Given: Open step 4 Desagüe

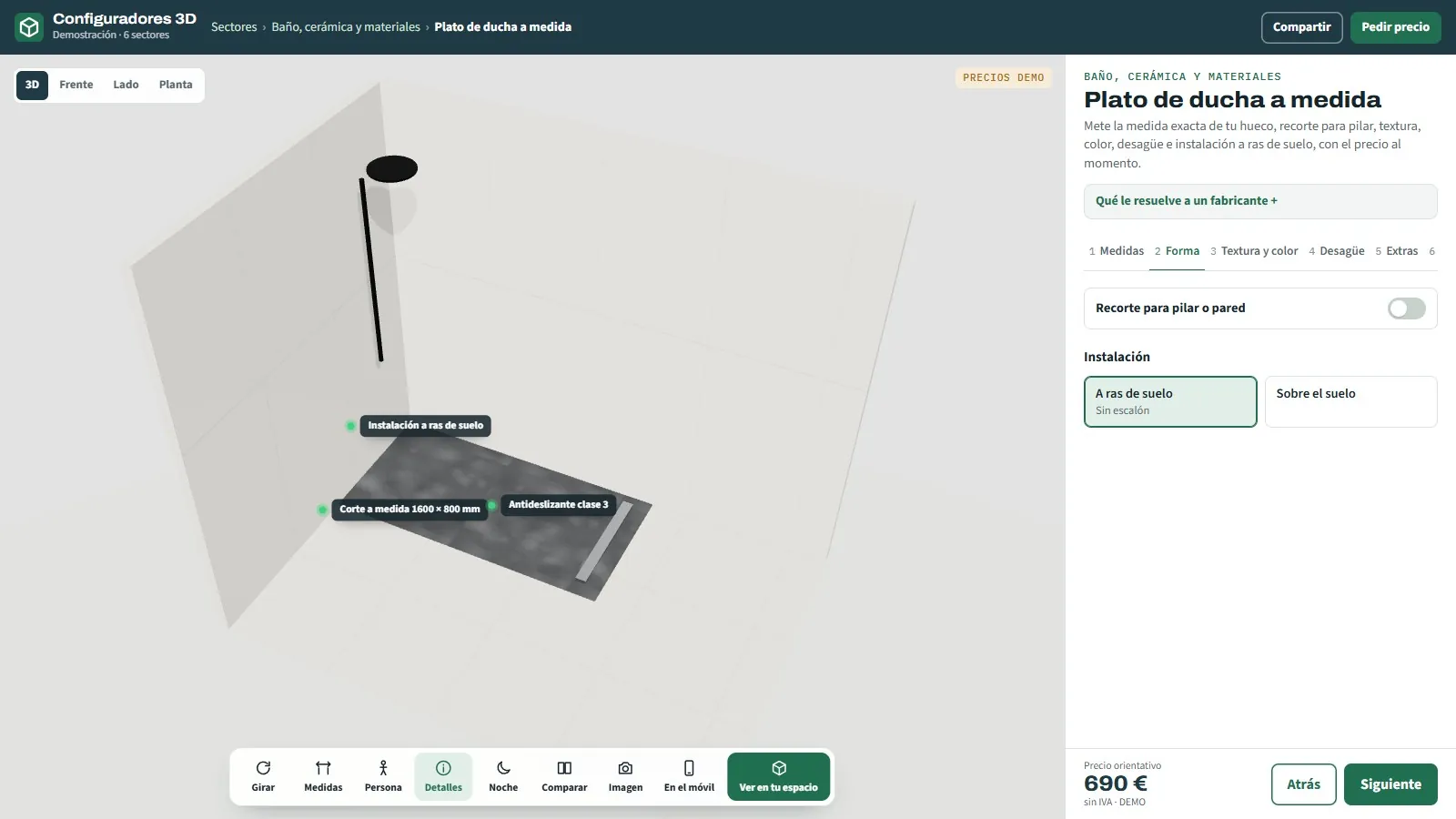Looking at the screenshot, I should pos(1337,251).
